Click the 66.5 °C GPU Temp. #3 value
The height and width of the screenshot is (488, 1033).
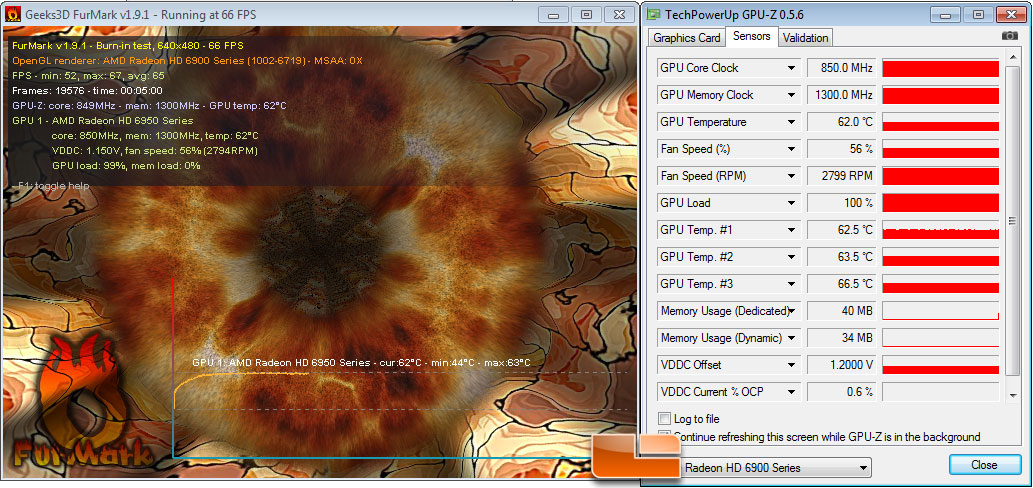click(x=841, y=284)
